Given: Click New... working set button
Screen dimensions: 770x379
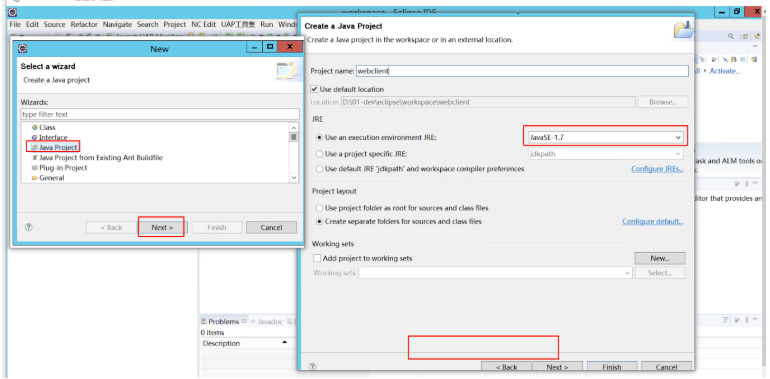Looking at the screenshot, I should (660, 258).
